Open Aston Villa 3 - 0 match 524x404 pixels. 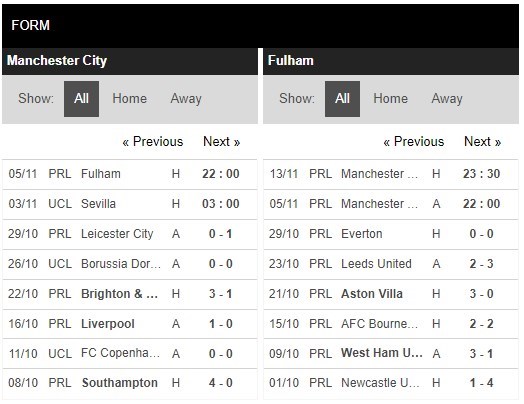pyautogui.click(x=391, y=294)
